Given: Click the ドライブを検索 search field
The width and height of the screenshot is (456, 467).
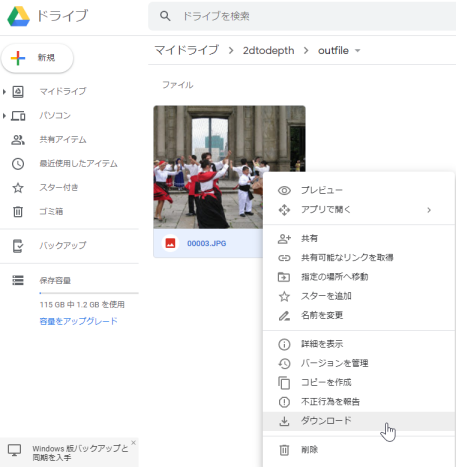Looking at the screenshot, I should (x=302, y=16).
